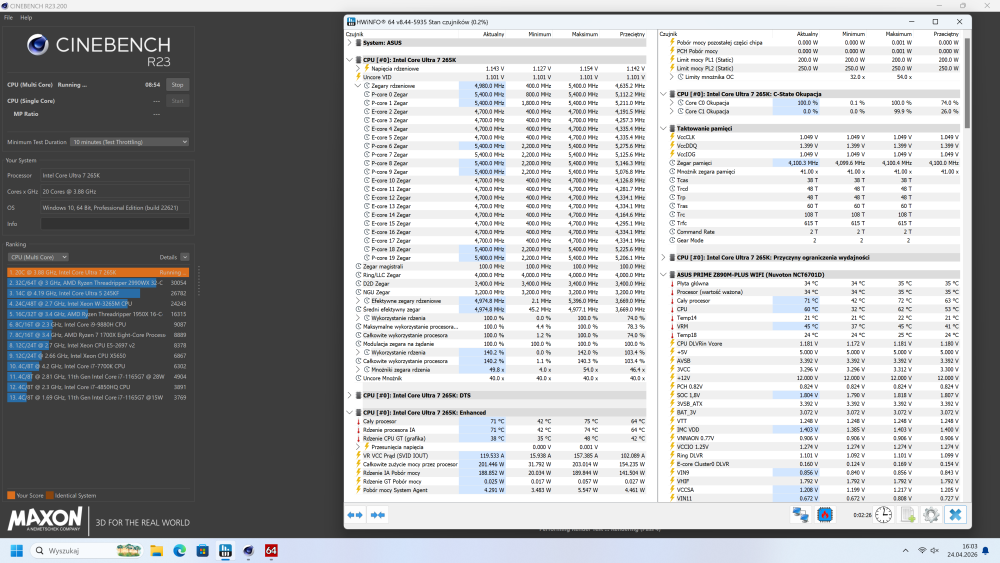Open the network/remote sensors icon in HWiNFO toolbar
The image size is (1000, 563).
[800, 515]
